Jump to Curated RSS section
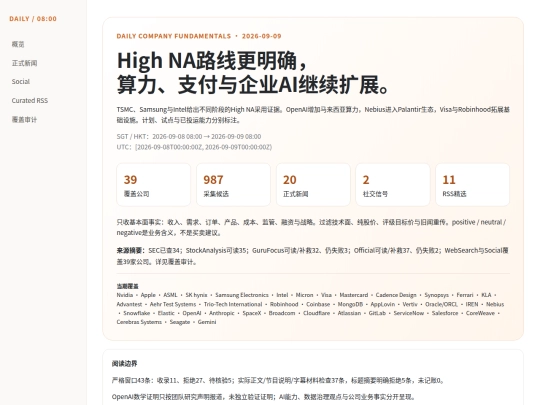Screen dimensions: 540x405 30,101
